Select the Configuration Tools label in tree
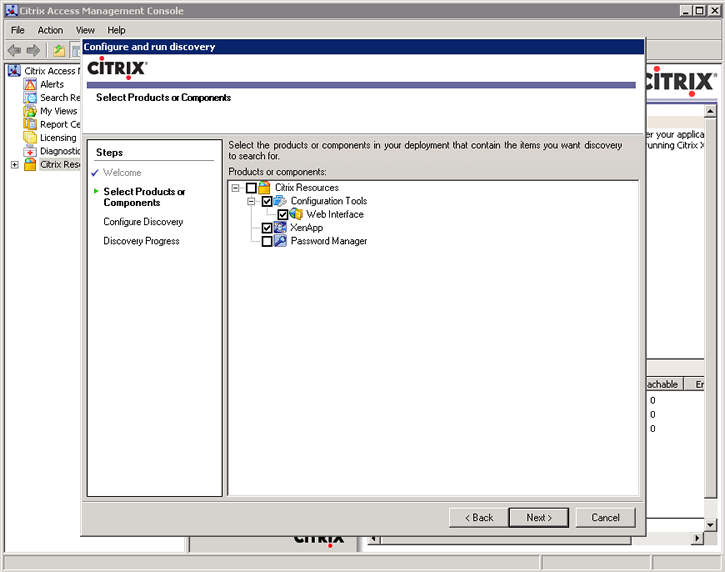725x572 pixels. (x=328, y=201)
